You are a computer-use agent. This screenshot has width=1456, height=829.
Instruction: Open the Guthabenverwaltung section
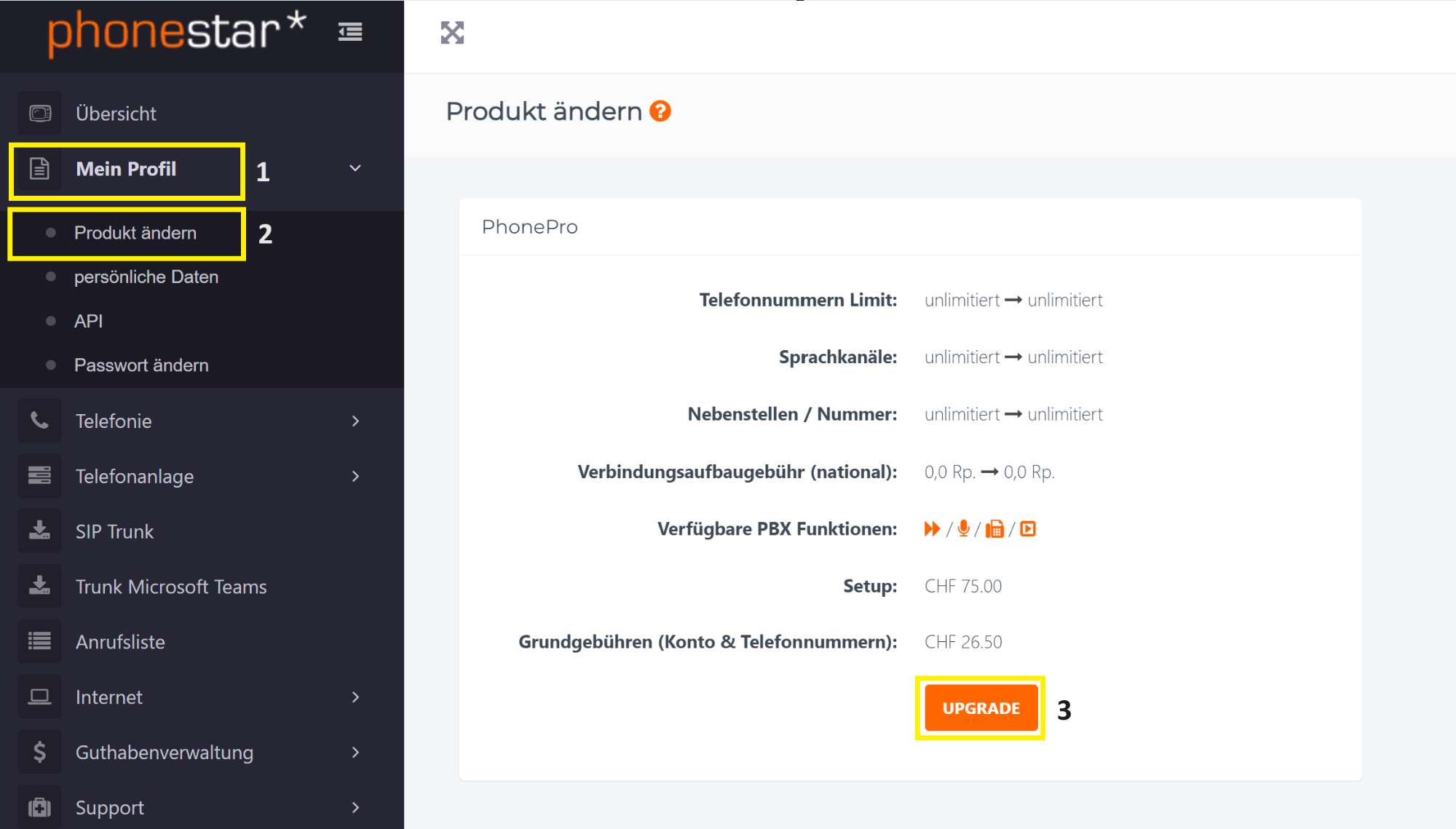pos(165,753)
